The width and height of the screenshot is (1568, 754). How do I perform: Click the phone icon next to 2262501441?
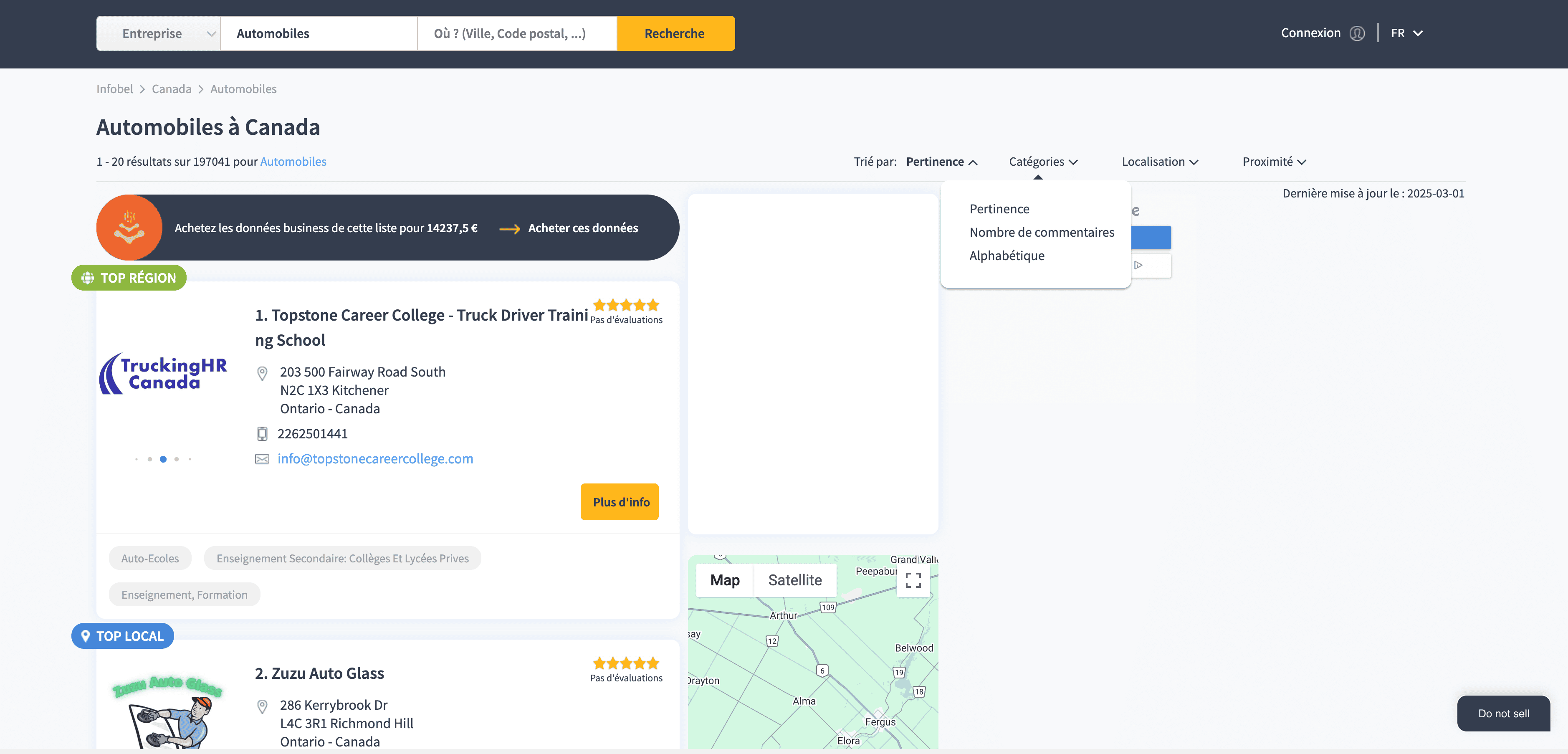(262, 434)
